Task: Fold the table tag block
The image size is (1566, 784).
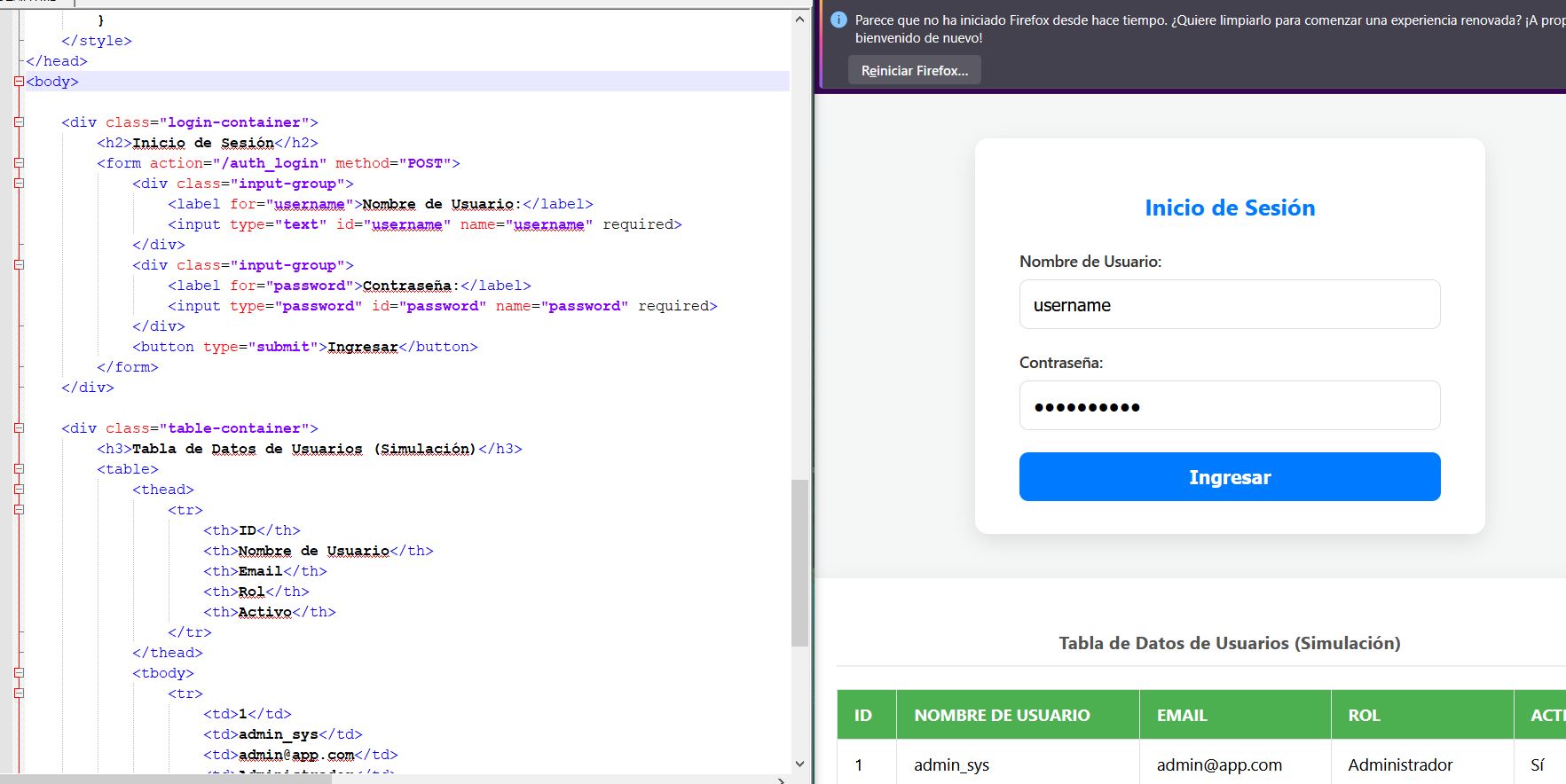Action: (x=19, y=469)
